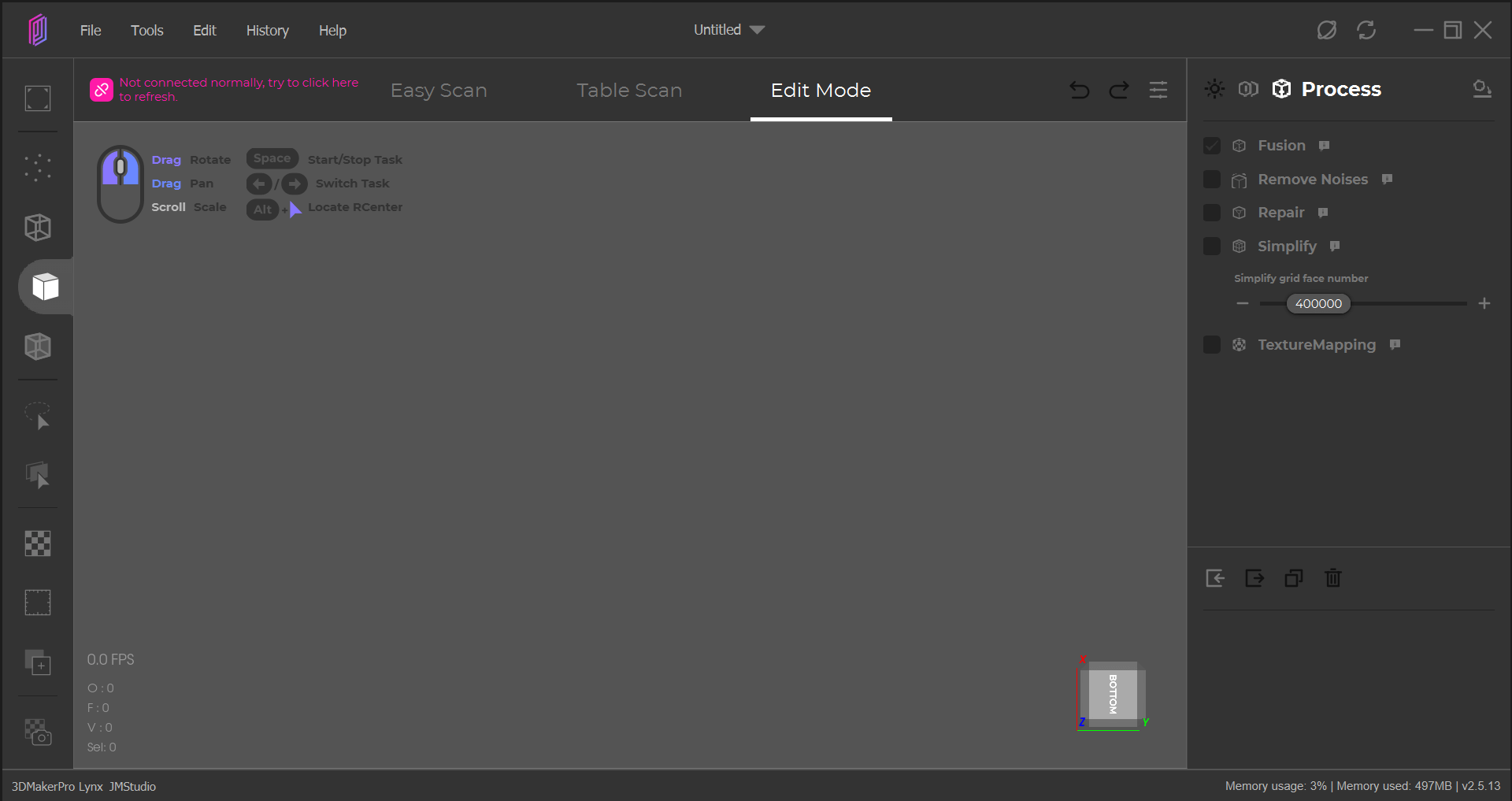Open the settings sliders icon in toolbar
Screen dimensions: 1512x801
[x=1158, y=91]
